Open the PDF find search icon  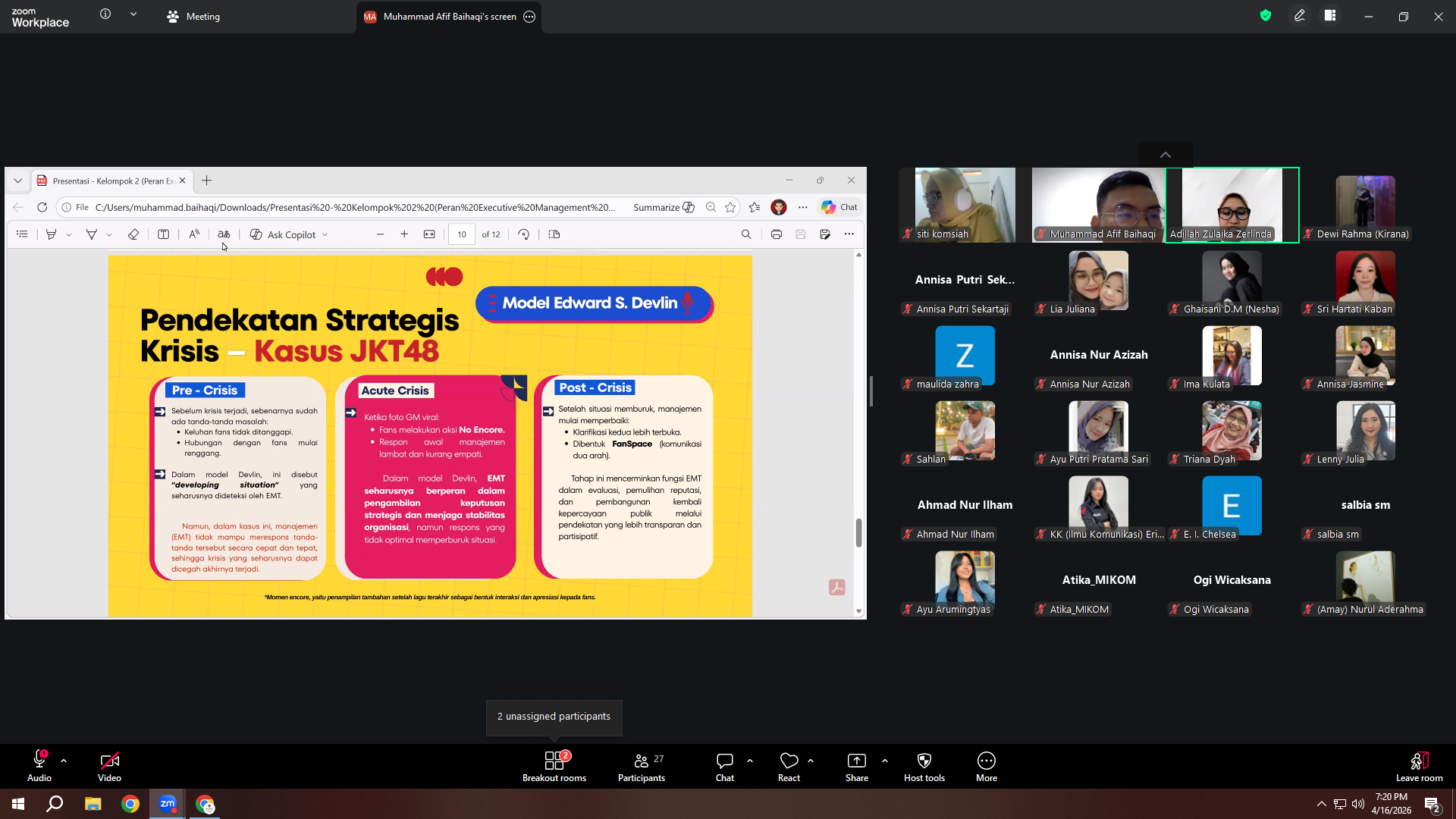tap(746, 234)
